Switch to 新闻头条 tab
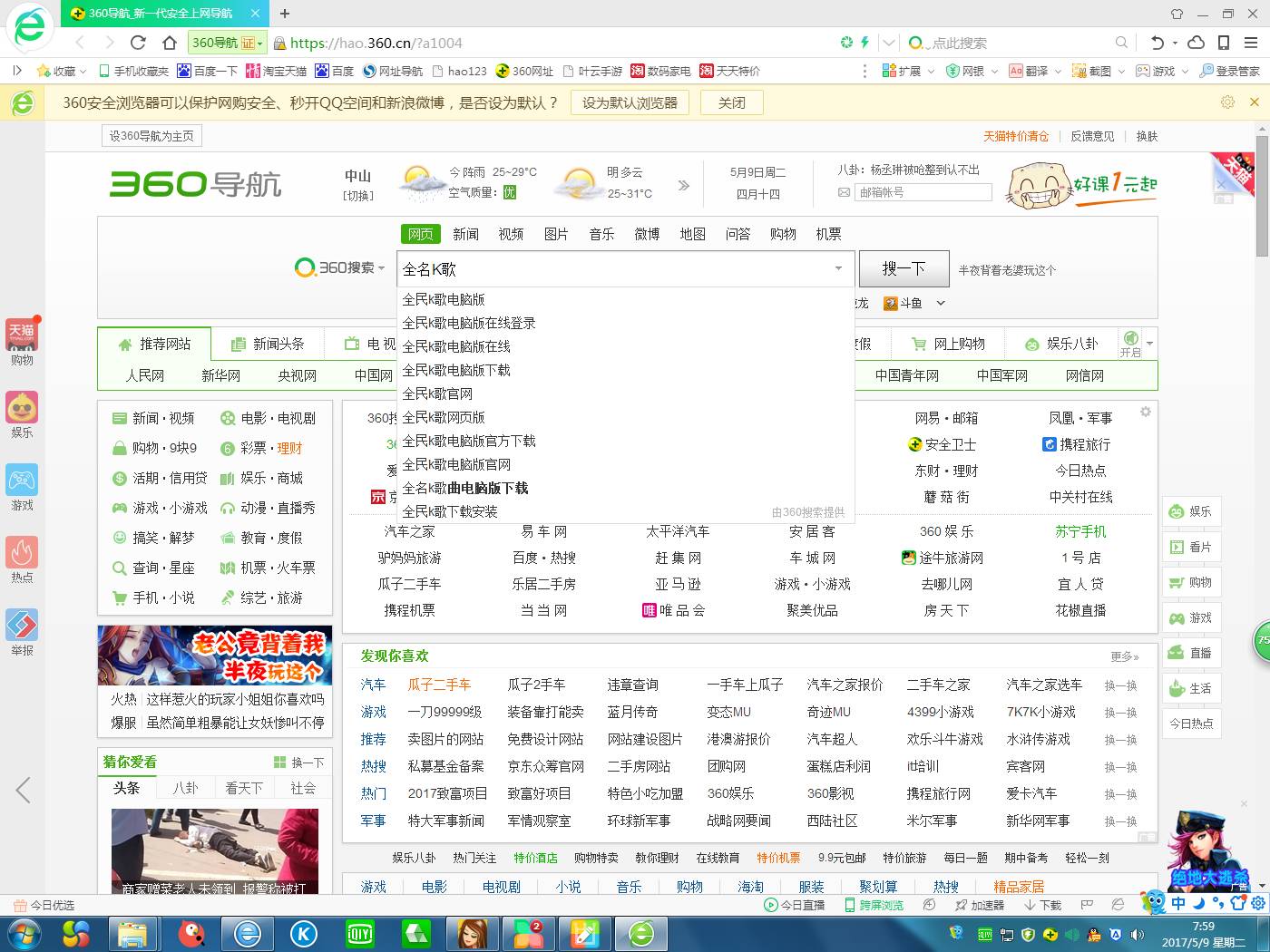The height and width of the screenshot is (952, 1270). coord(269,344)
